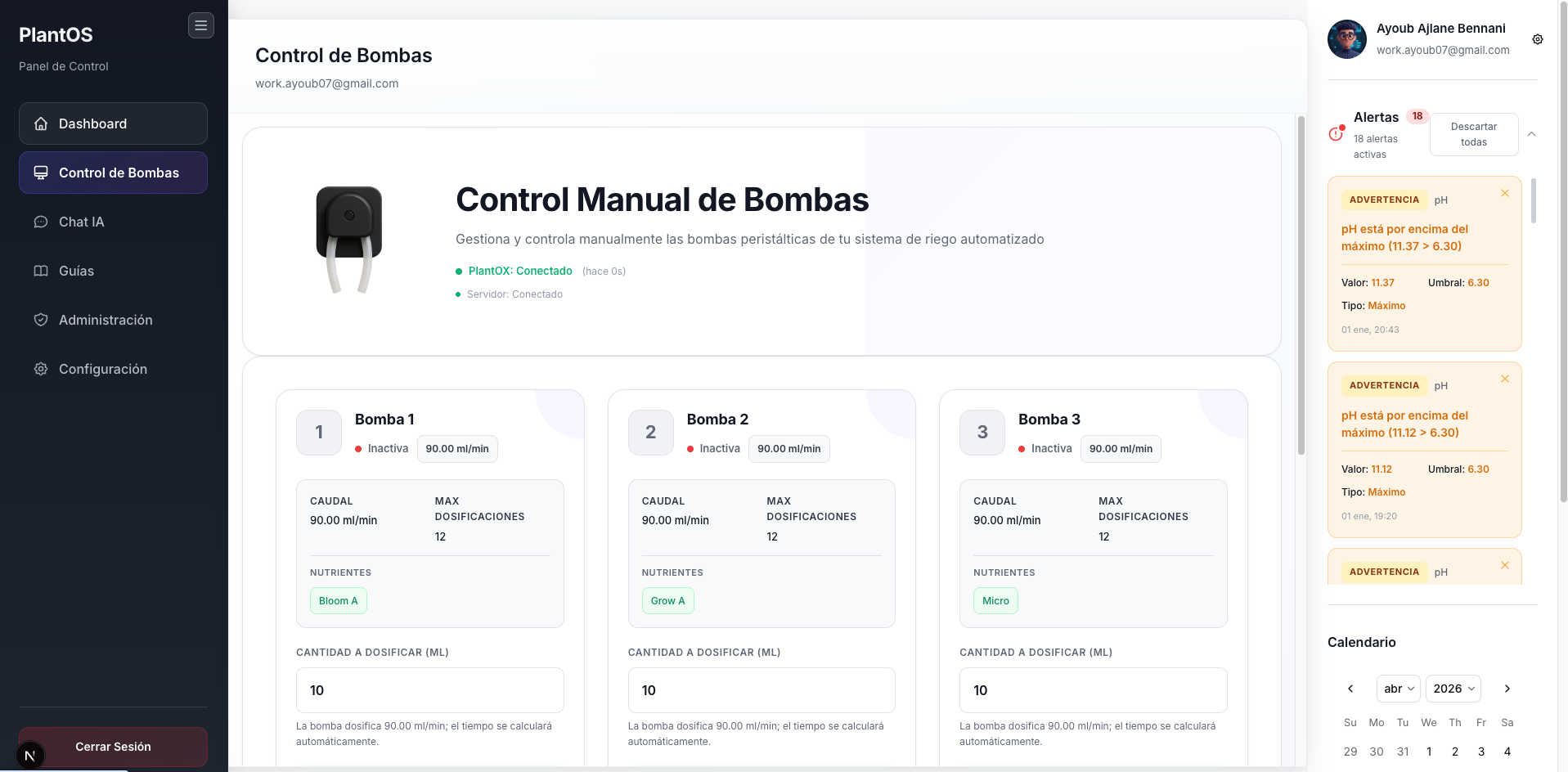Open the Configuración gear icon in sidebar
This screenshot has height=772, width=1568.
(41, 369)
